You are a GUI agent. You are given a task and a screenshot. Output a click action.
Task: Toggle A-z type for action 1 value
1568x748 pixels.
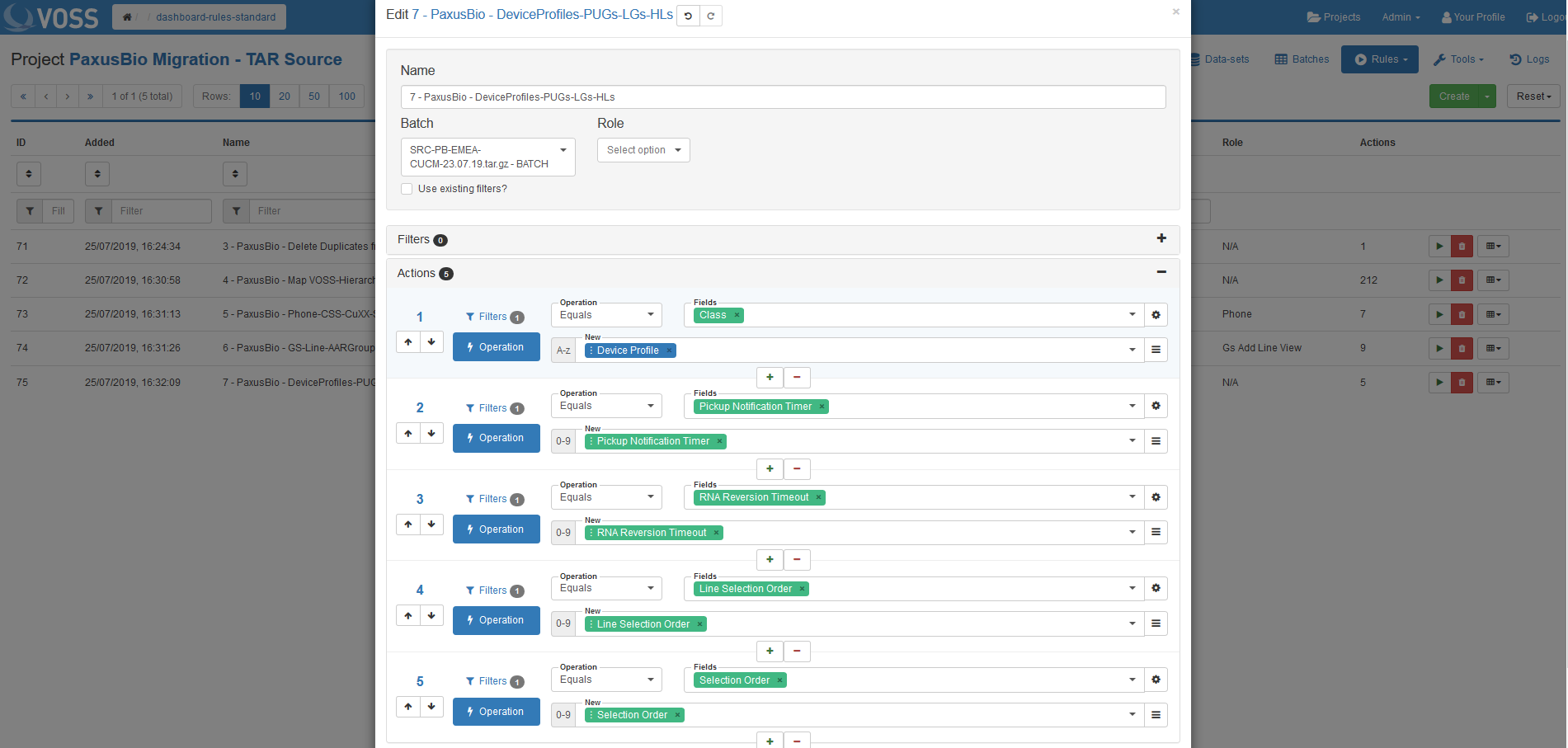click(563, 350)
